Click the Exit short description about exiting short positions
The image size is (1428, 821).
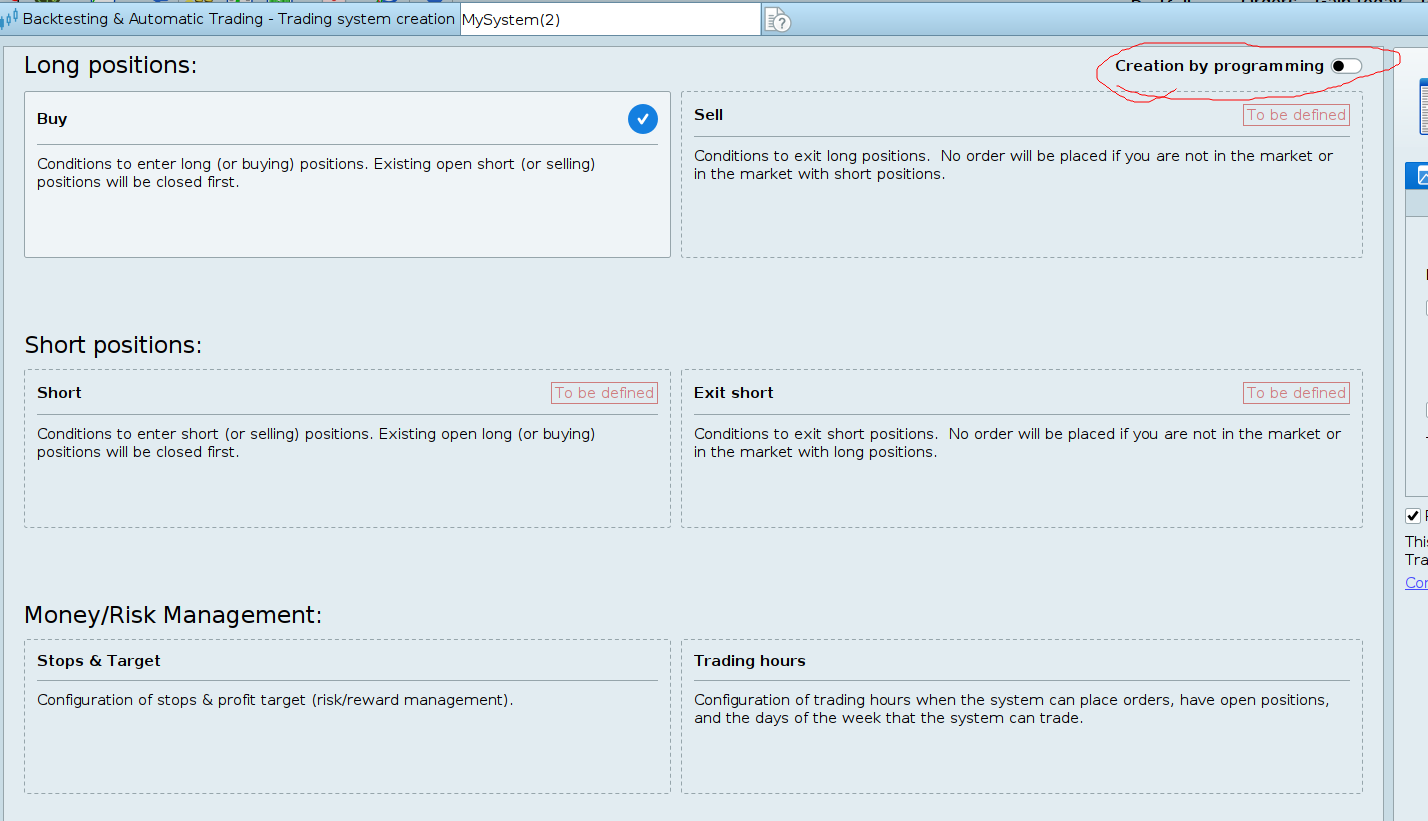pos(1018,443)
